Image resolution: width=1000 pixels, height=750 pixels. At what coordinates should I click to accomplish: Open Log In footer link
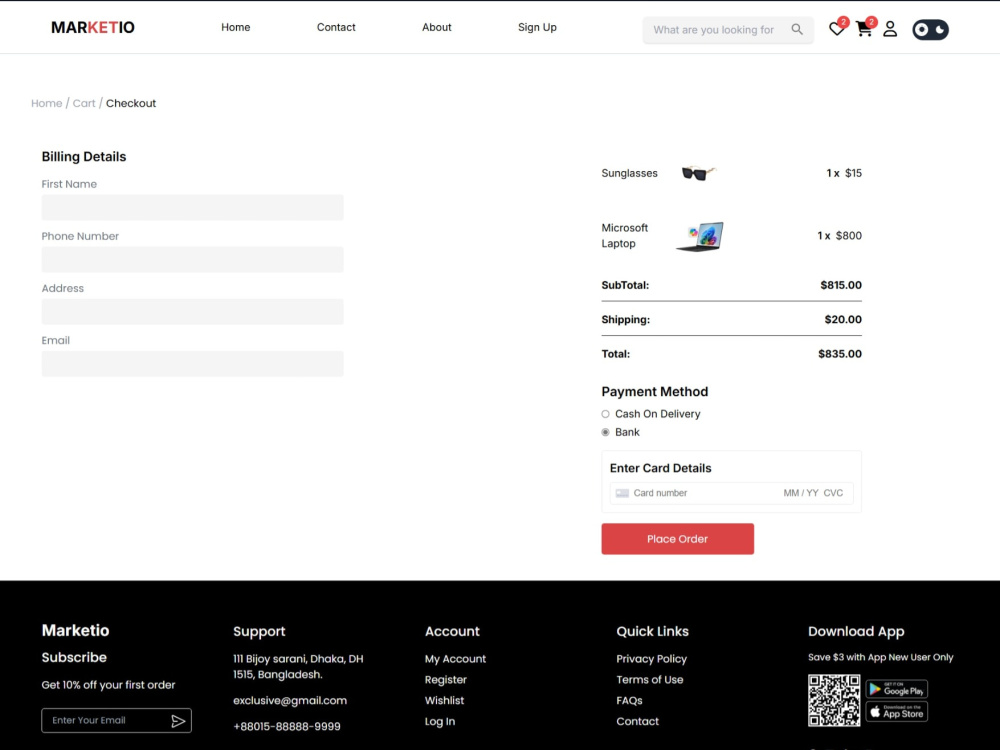coord(440,721)
